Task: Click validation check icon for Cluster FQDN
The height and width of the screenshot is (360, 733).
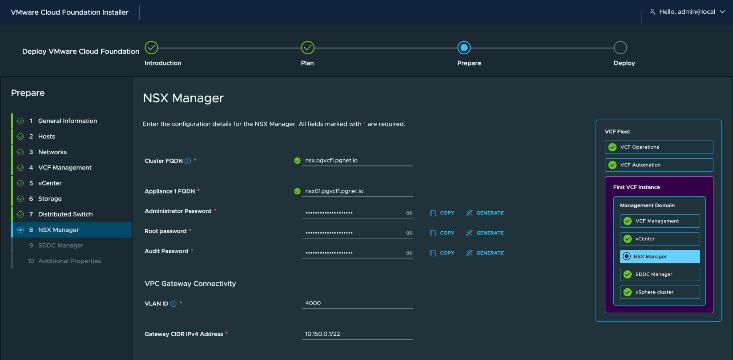Action: (297, 160)
